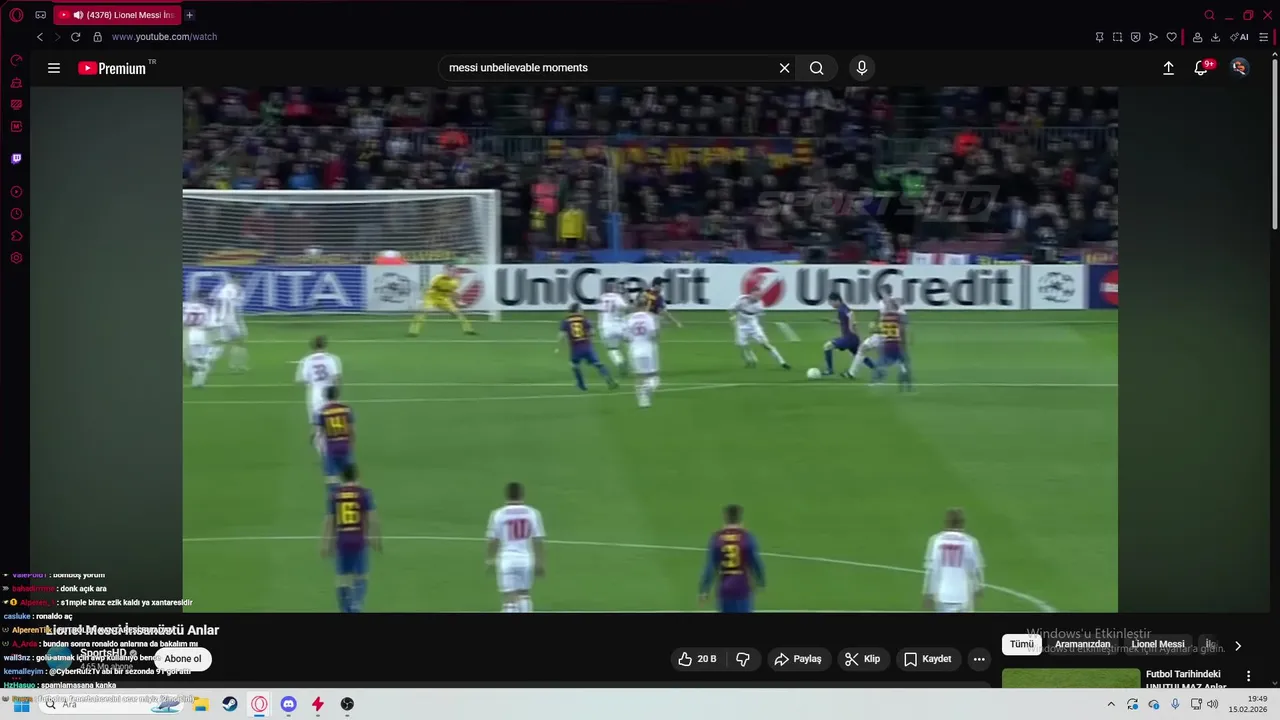1280x720 pixels.
Task: Open GX Cleaner in the sidebar
Action: point(16,83)
